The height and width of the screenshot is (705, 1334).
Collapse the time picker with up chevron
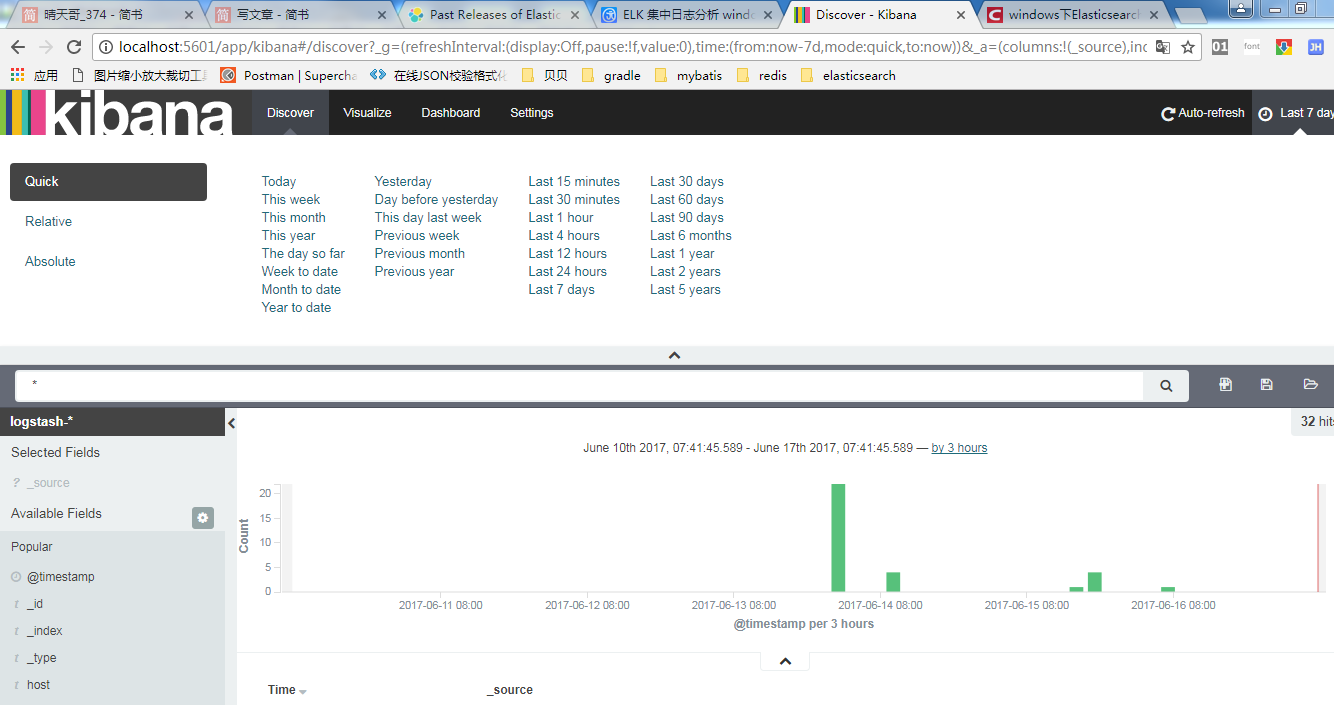click(674, 355)
